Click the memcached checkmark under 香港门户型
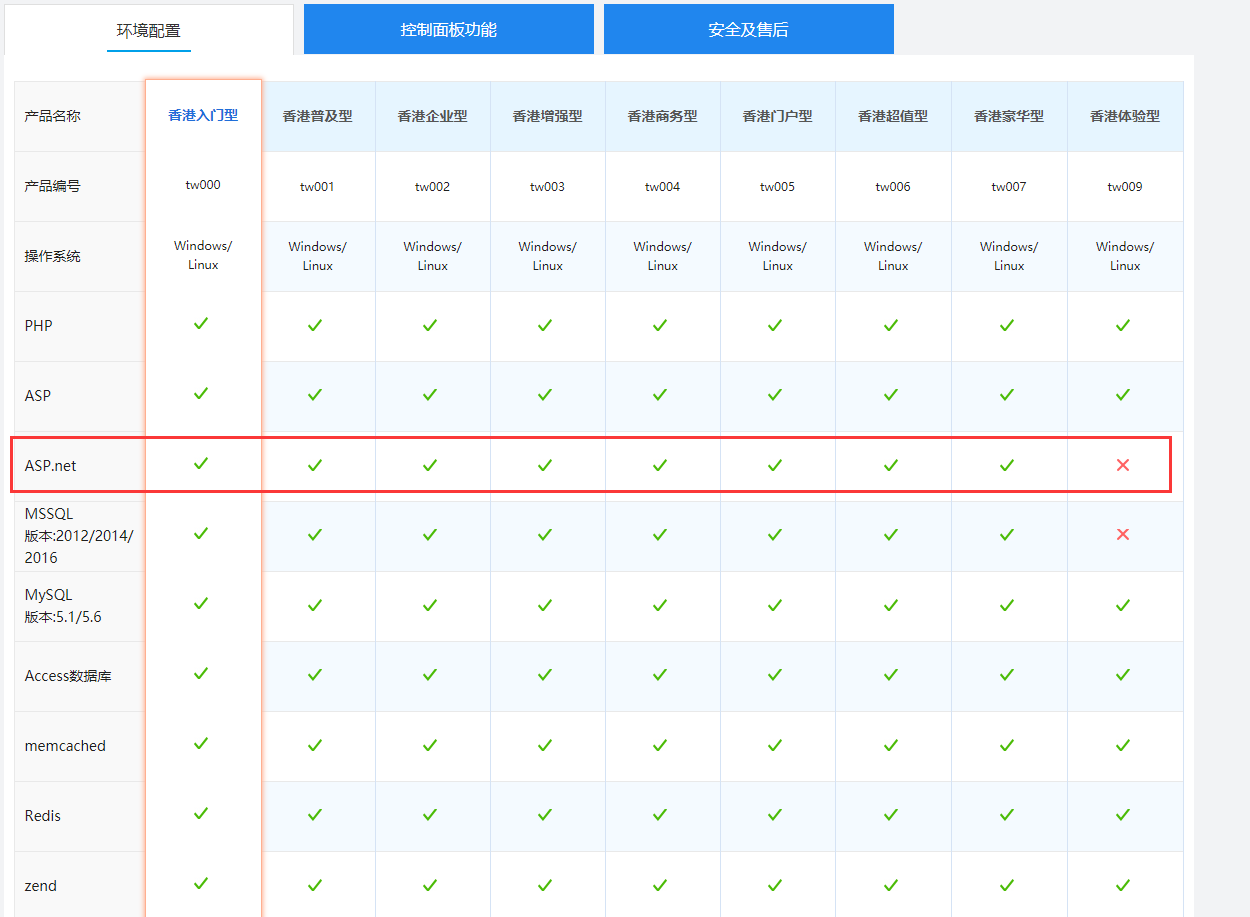This screenshot has width=1250, height=917. 776,744
